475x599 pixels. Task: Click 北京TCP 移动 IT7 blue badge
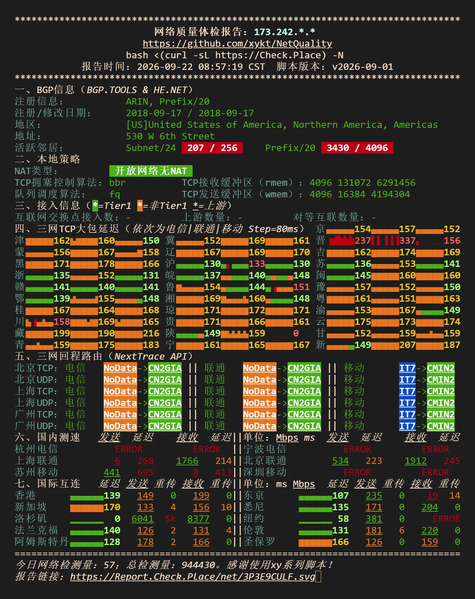[407, 368]
